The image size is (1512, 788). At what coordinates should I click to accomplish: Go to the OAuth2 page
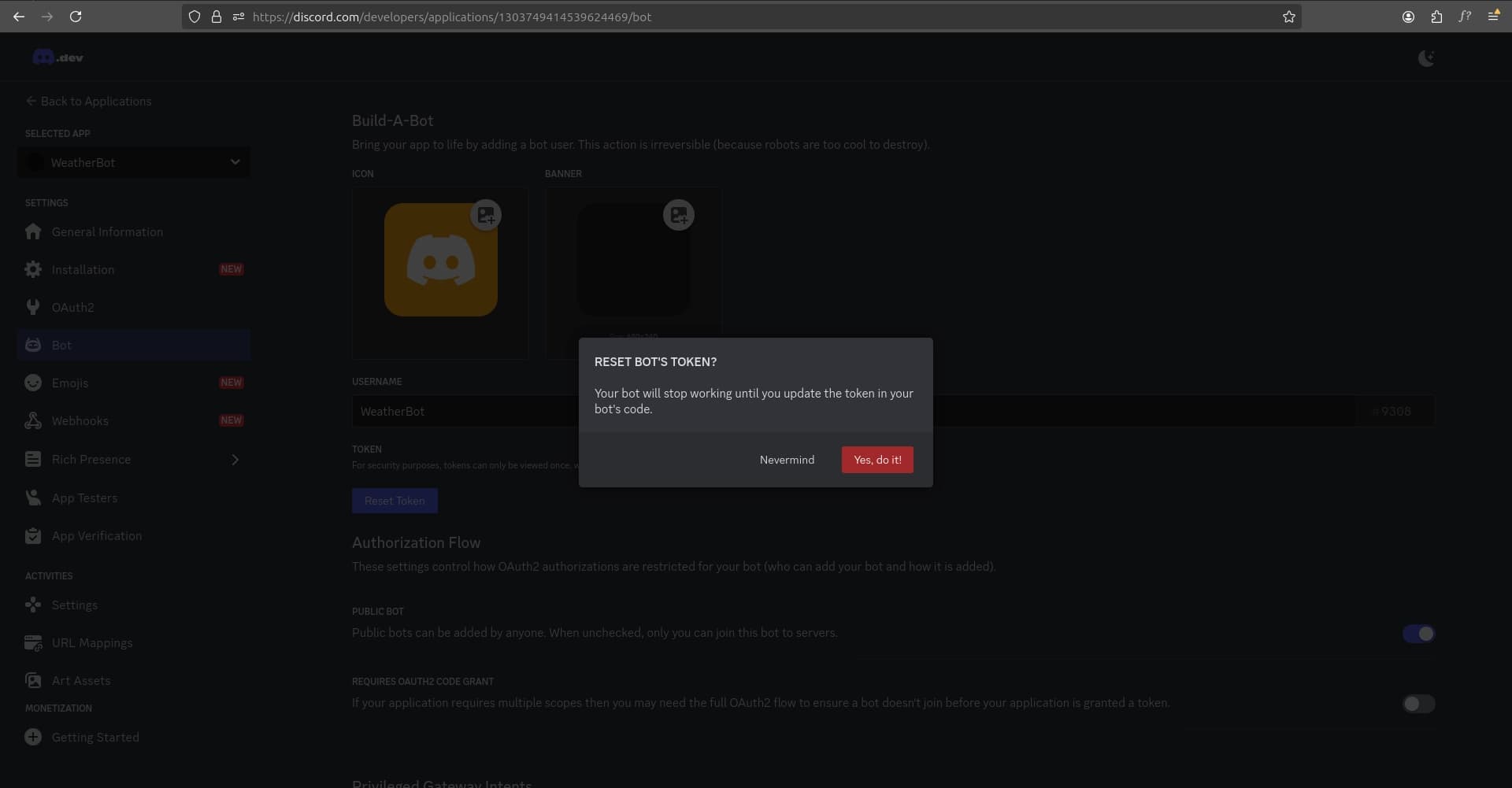(134, 307)
